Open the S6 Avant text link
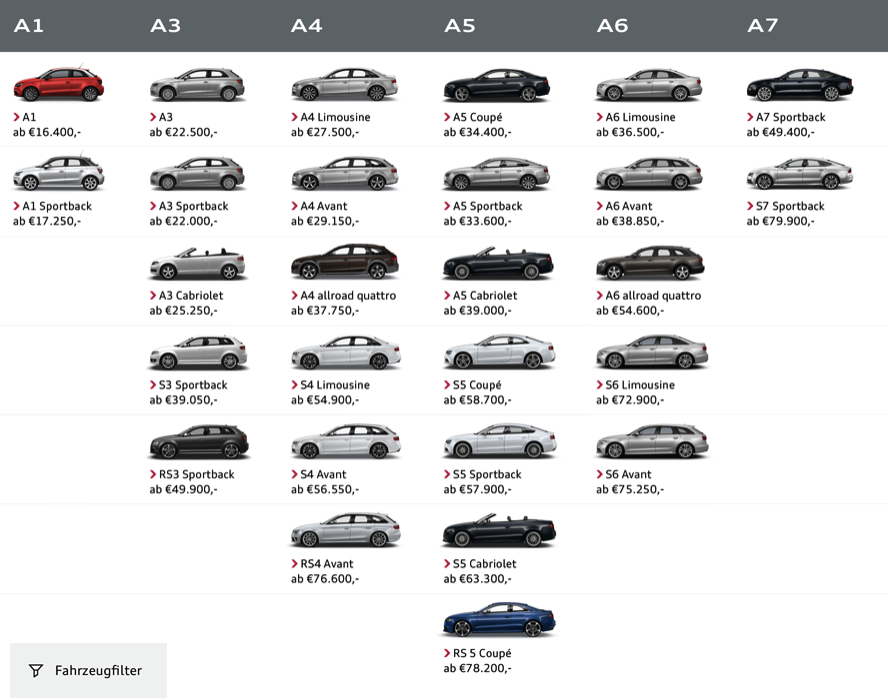This screenshot has width=888, height=700. click(624, 475)
